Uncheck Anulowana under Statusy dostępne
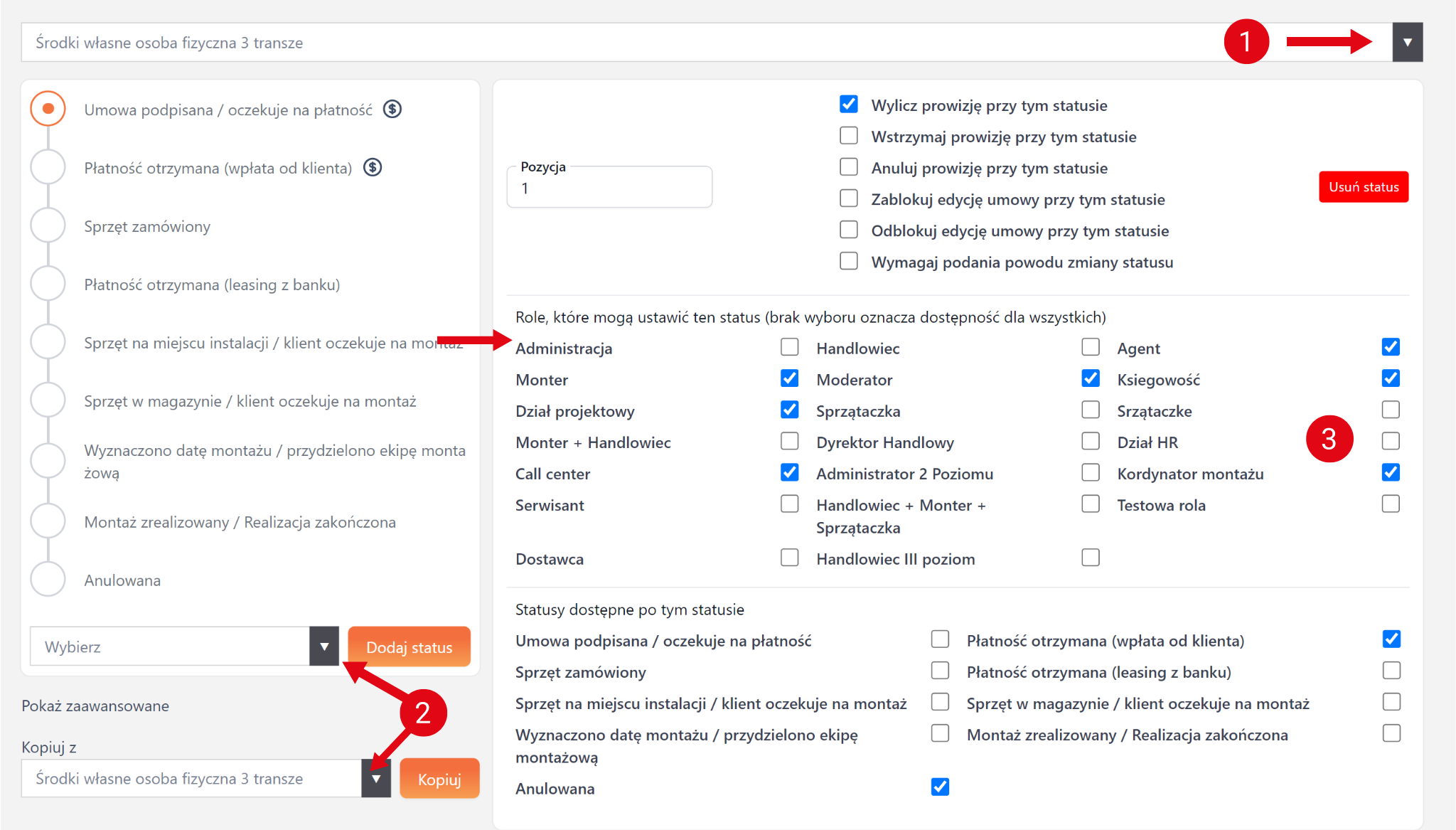The width and height of the screenshot is (1456, 830). (940, 787)
